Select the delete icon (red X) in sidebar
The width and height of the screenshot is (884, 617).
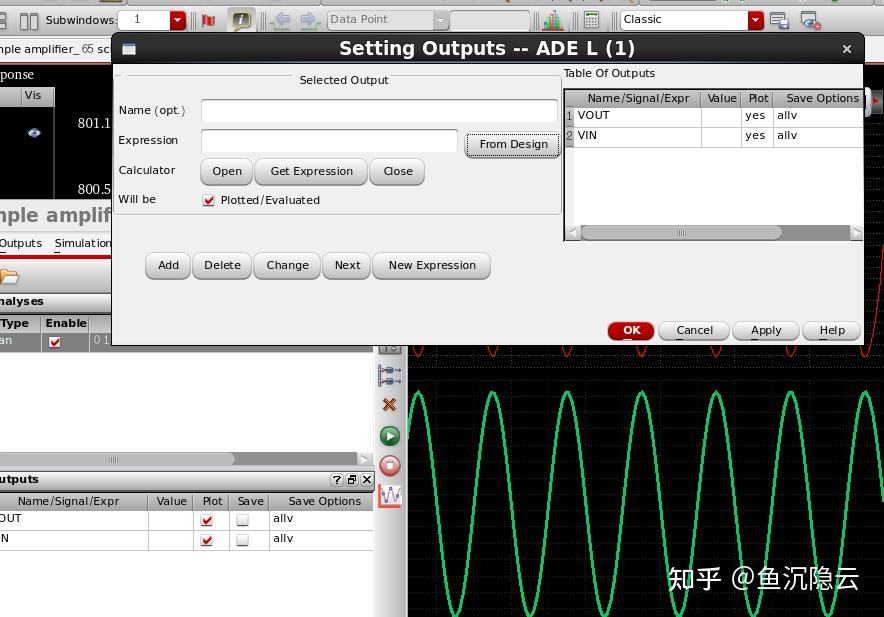pos(389,405)
